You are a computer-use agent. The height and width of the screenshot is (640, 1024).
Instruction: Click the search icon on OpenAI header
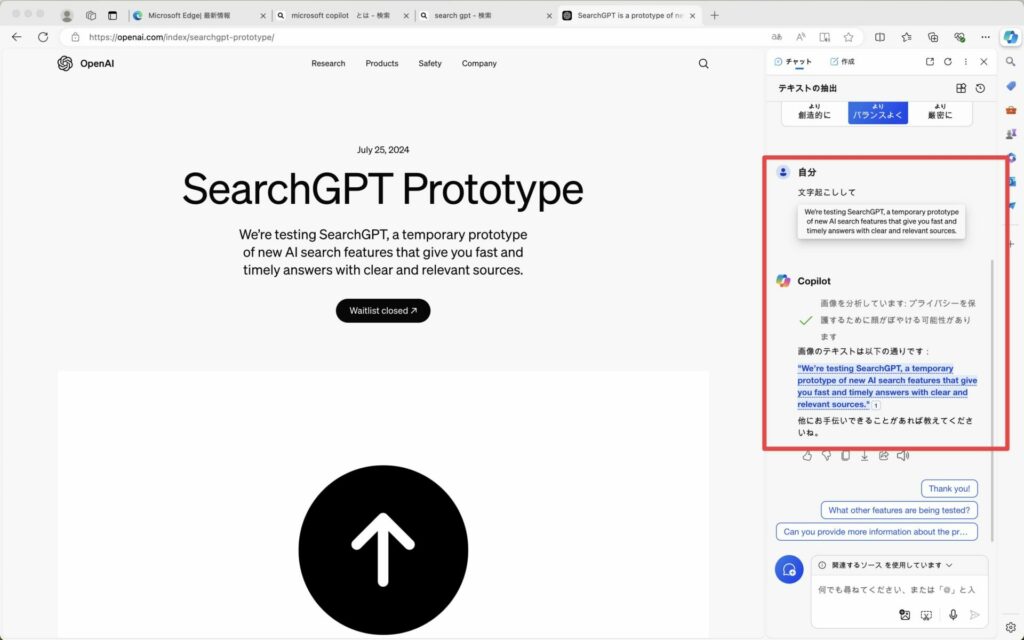pos(703,63)
